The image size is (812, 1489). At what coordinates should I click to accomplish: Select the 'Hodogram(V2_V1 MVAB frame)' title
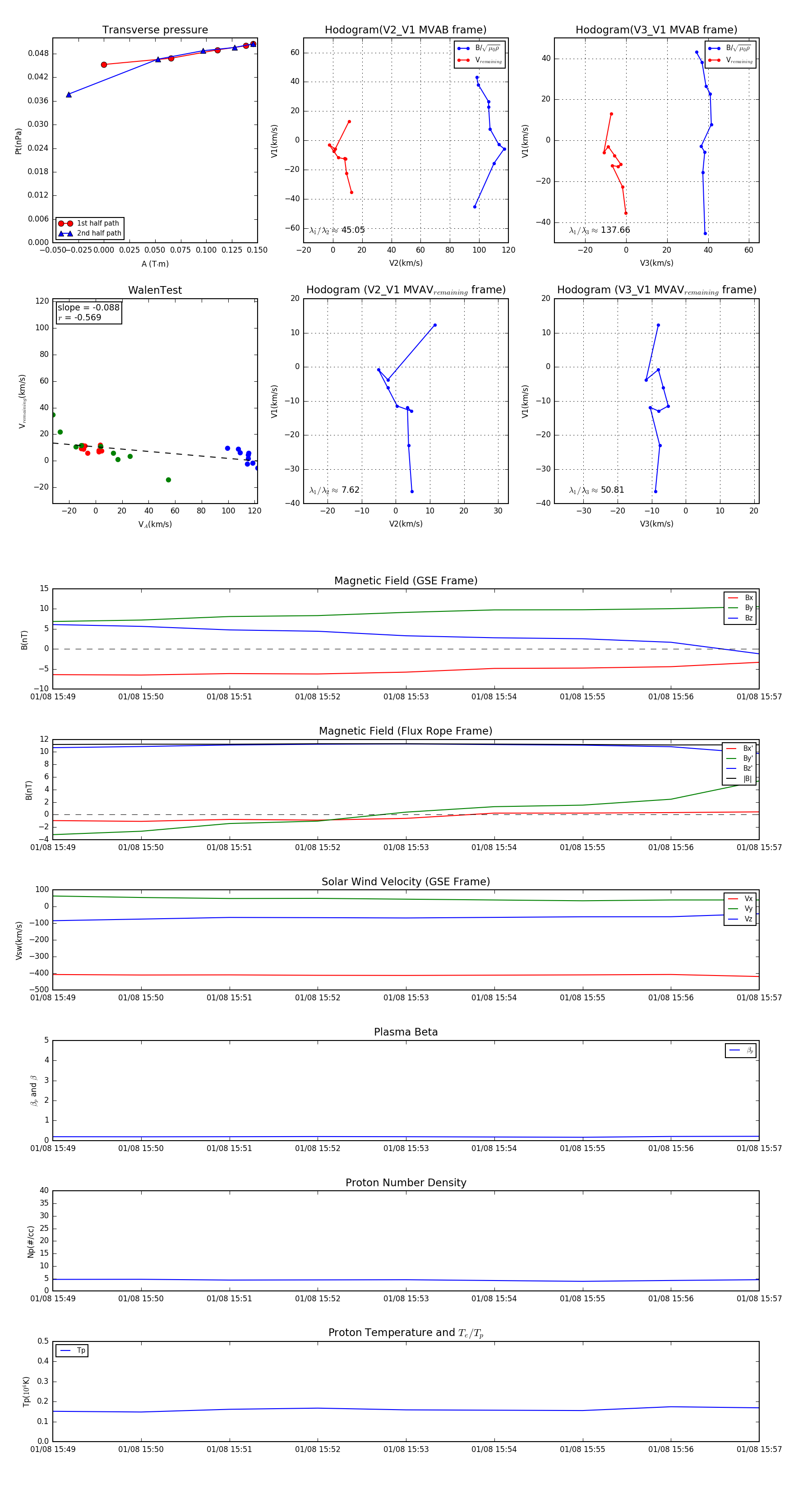pos(406,30)
